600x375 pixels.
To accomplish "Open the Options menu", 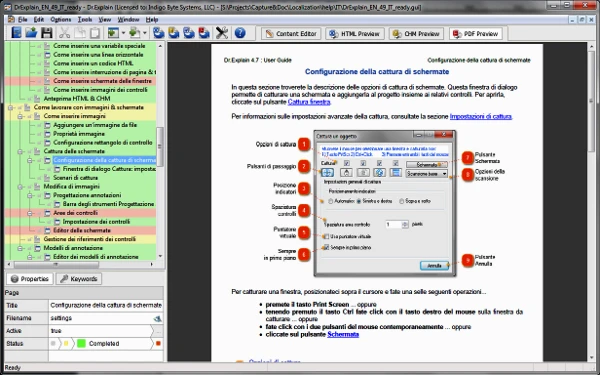I will 61,20.
